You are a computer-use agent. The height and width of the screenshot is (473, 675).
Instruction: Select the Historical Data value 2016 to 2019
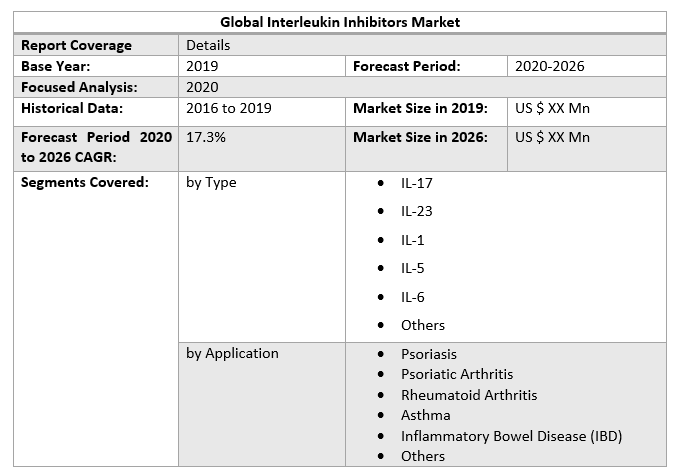(x=229, y=108)
